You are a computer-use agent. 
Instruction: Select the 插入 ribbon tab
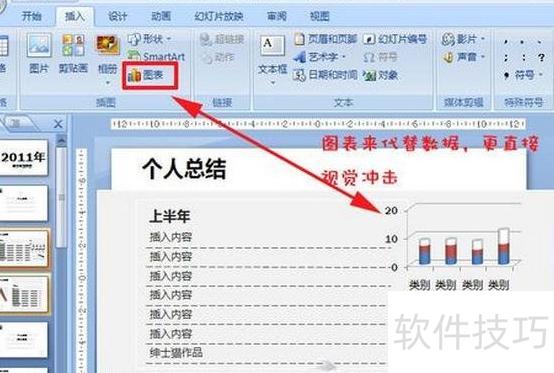[75, 16]
